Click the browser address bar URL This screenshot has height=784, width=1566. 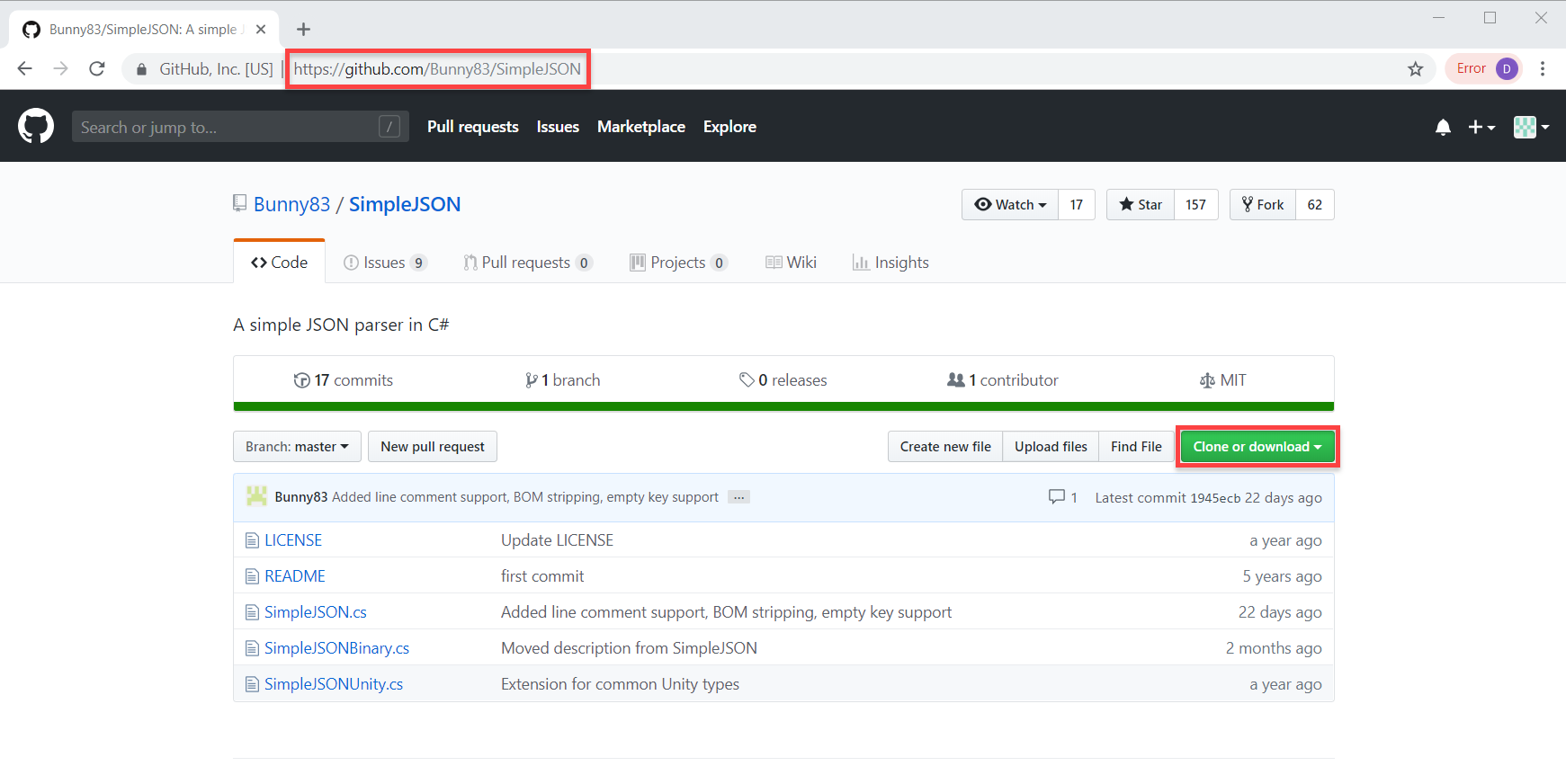(437, 69)
